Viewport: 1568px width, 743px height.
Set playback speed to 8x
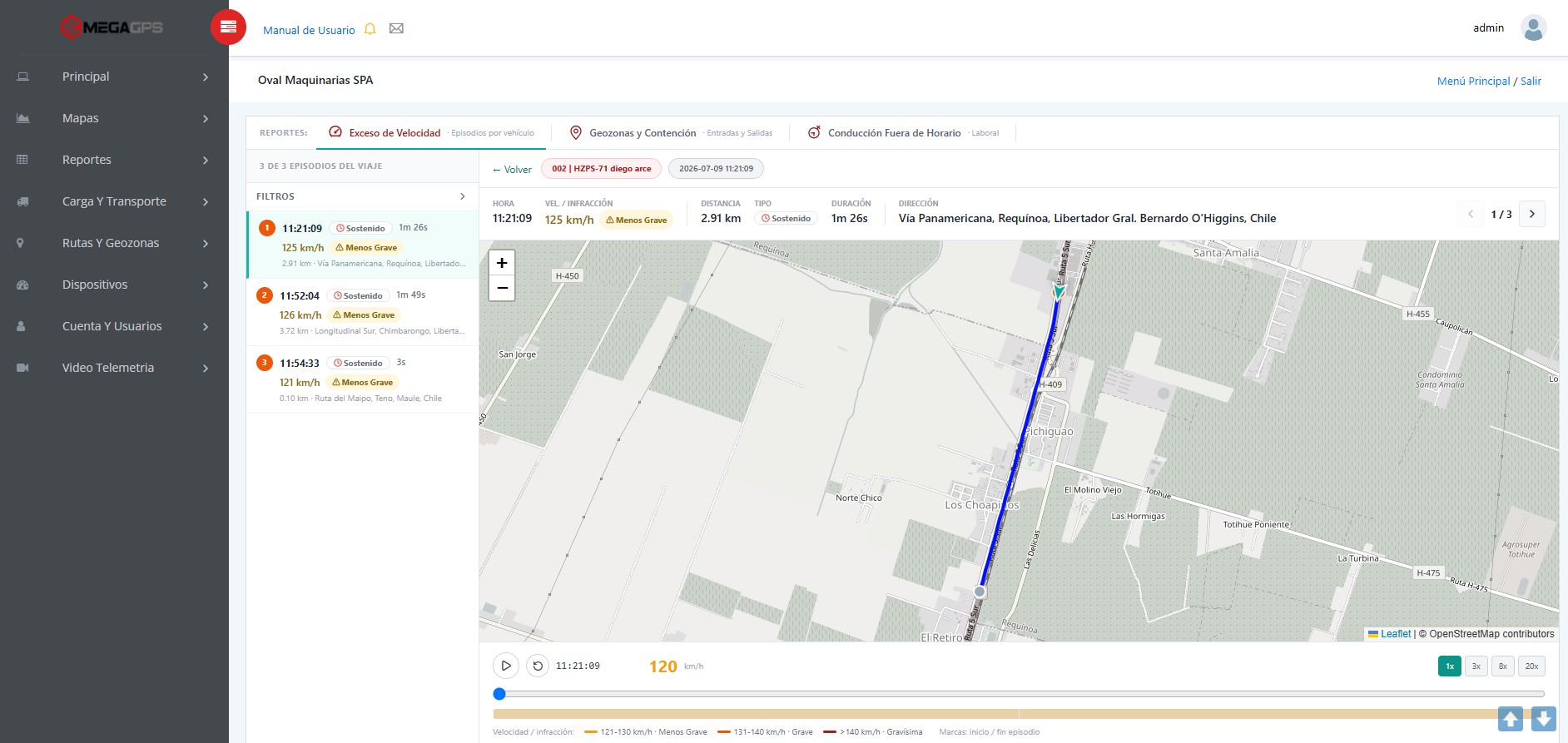[1503, 666]
